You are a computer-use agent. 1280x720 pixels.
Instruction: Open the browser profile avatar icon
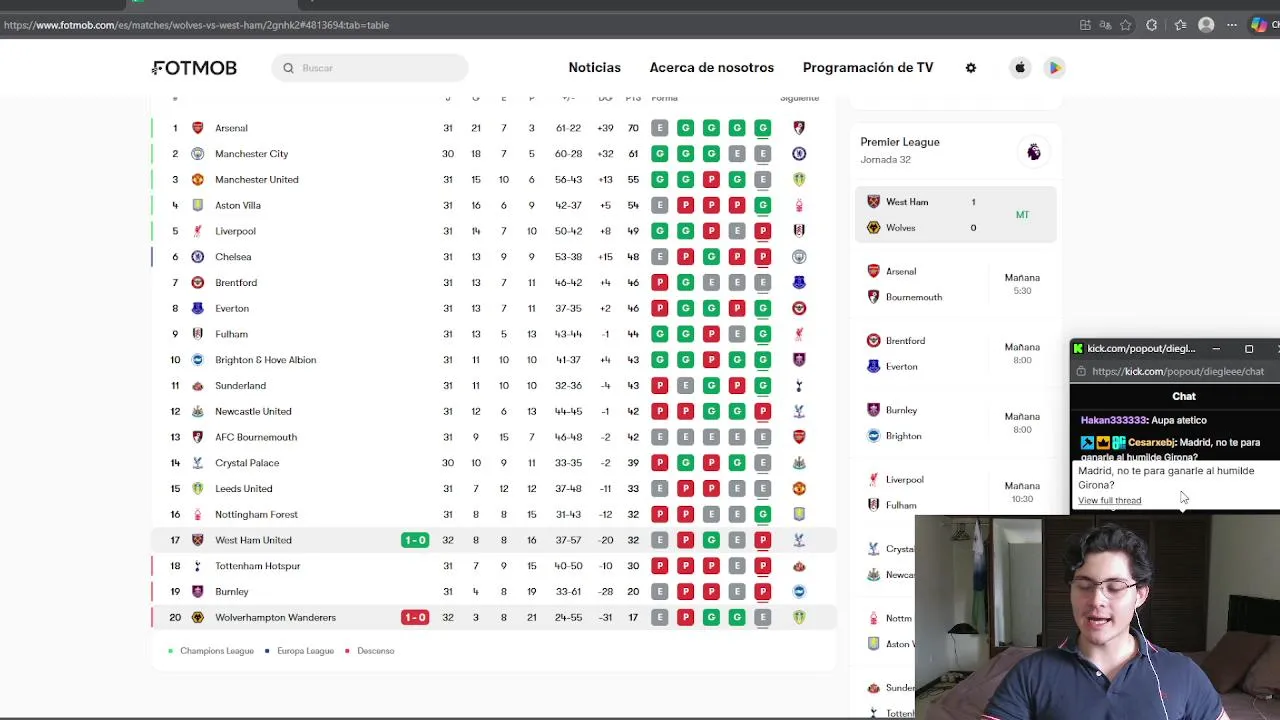[1206, 25]
